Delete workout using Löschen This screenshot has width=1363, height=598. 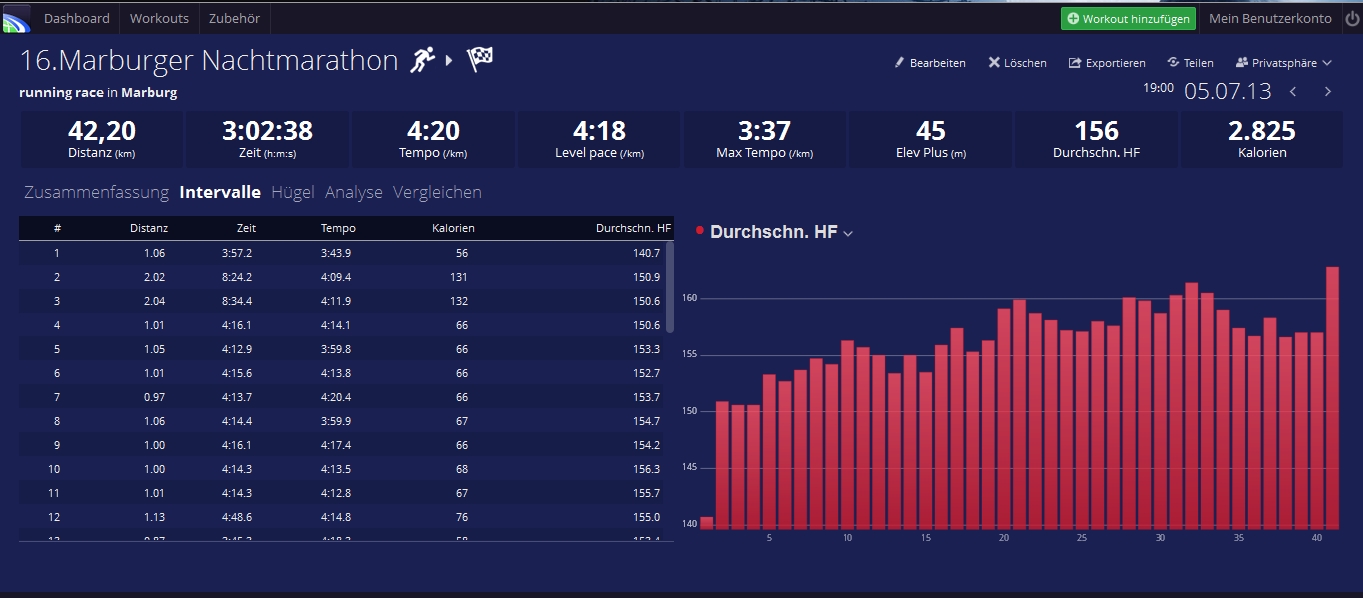[x=1017, y=63]
